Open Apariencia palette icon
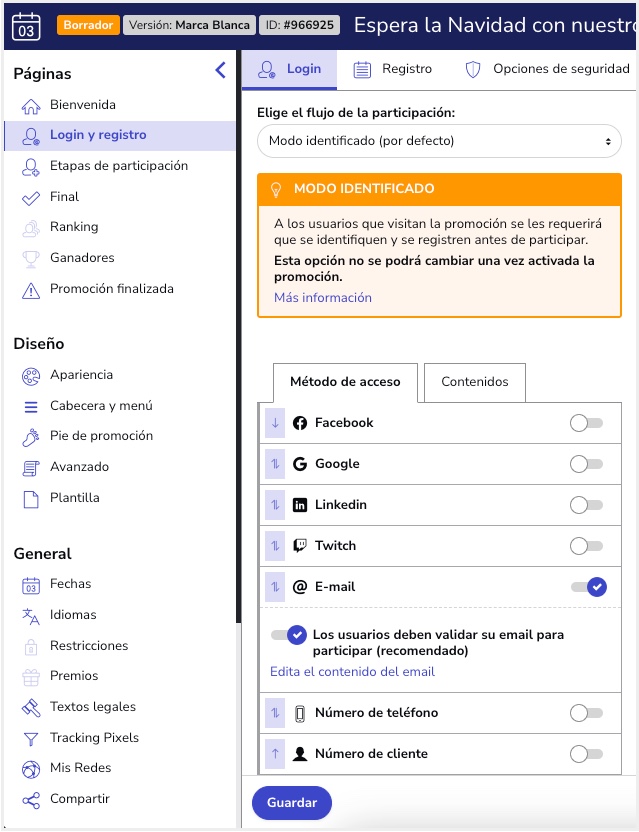This screenshot has height=832, width=639. tap(31, 376)
